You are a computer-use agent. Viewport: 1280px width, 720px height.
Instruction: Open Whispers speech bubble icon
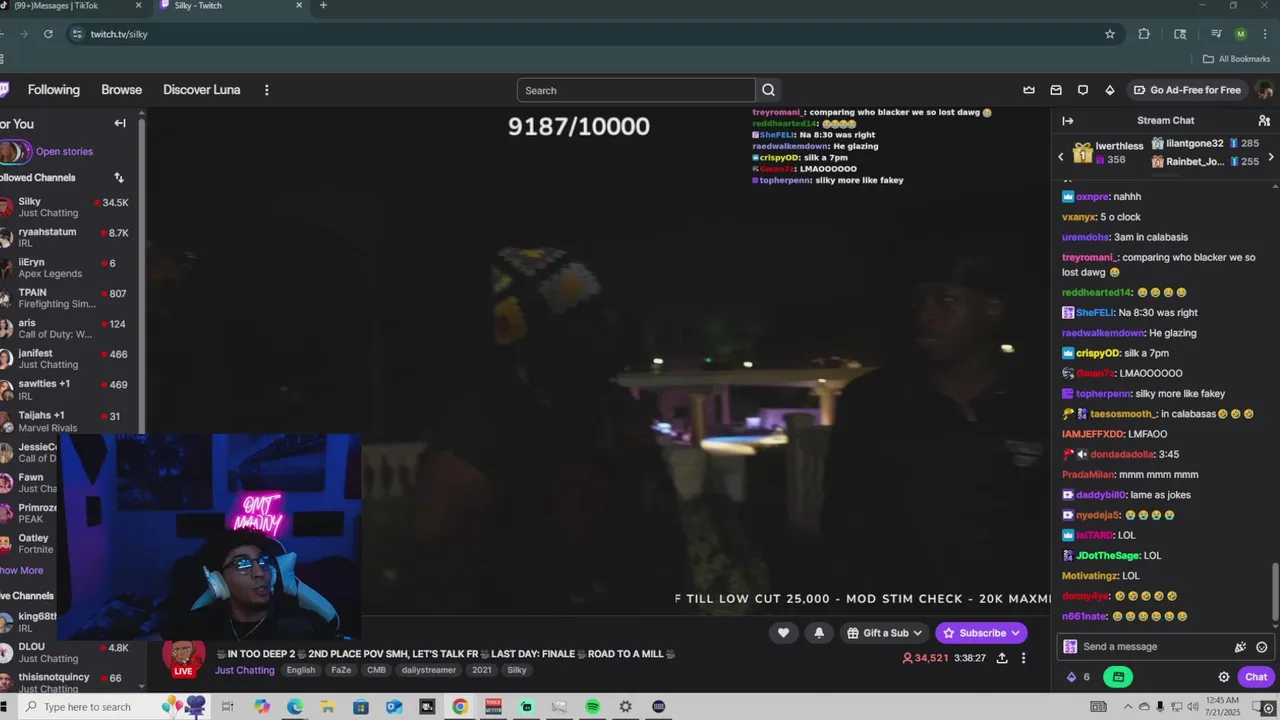[x=1083, y=90]
